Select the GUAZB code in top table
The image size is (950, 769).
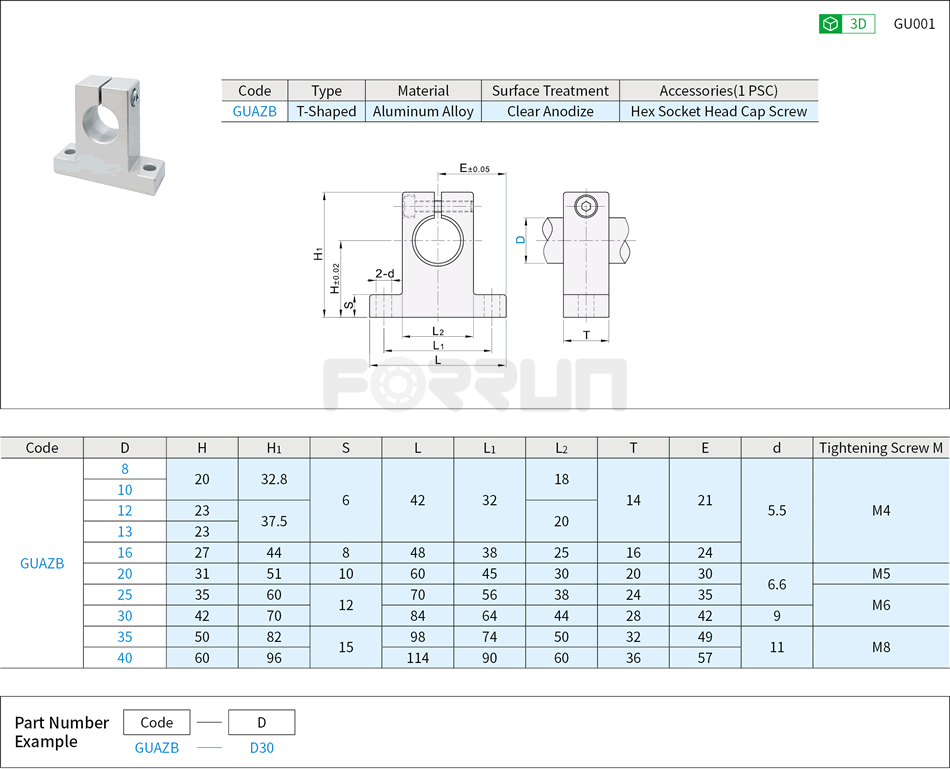254,112
